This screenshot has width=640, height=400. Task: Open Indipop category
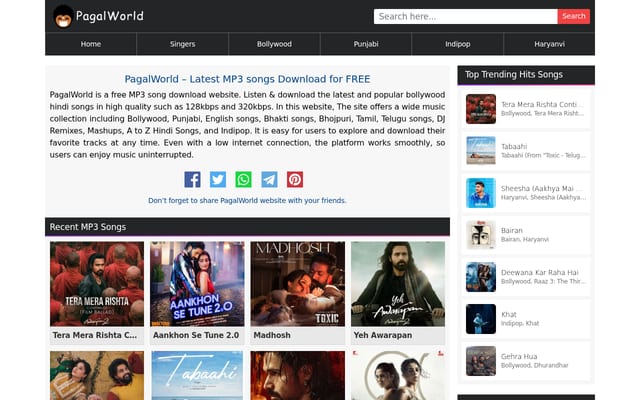pyautogui.click(x=458, y=44)
